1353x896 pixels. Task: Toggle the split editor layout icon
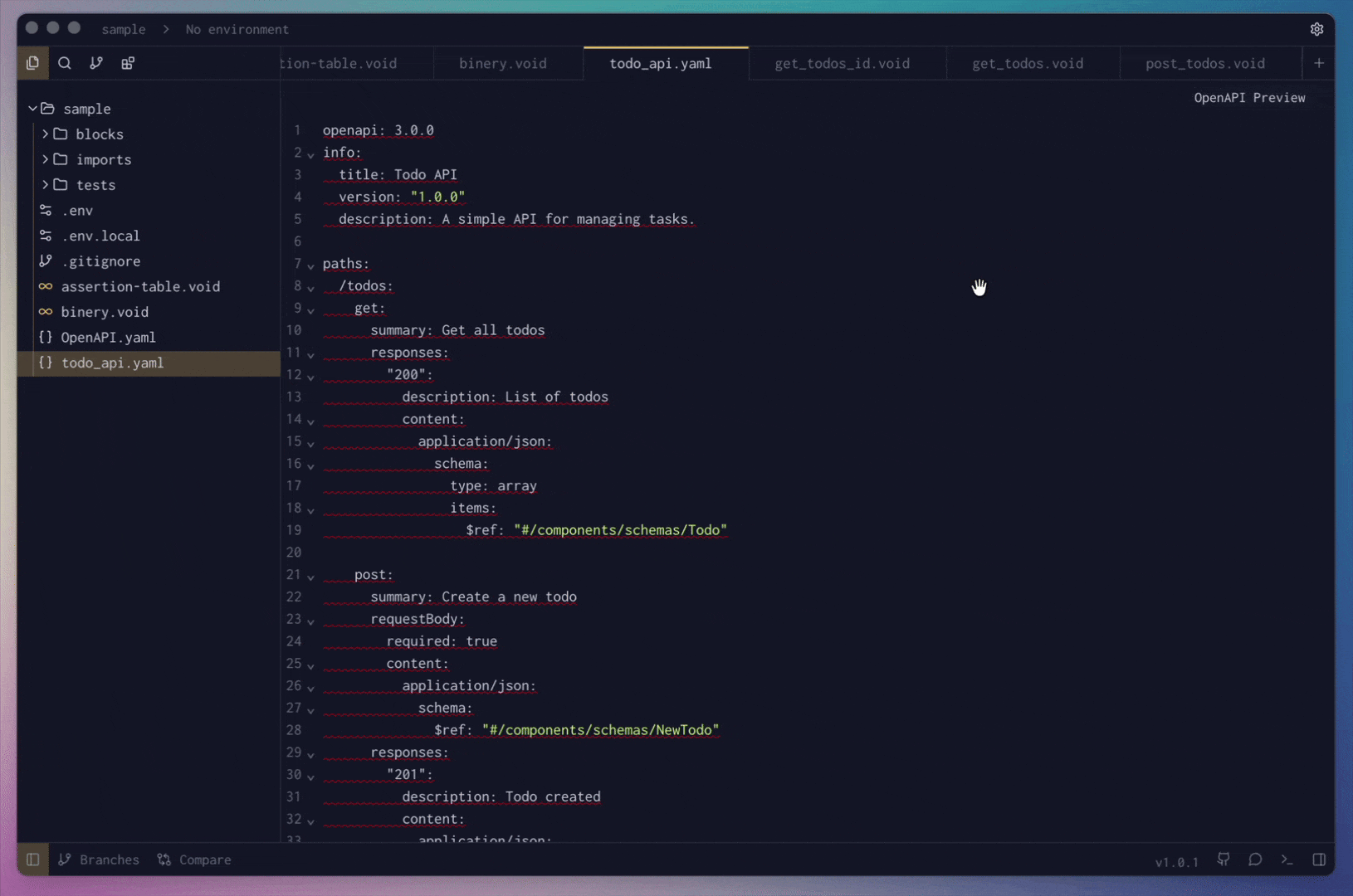1320,859
